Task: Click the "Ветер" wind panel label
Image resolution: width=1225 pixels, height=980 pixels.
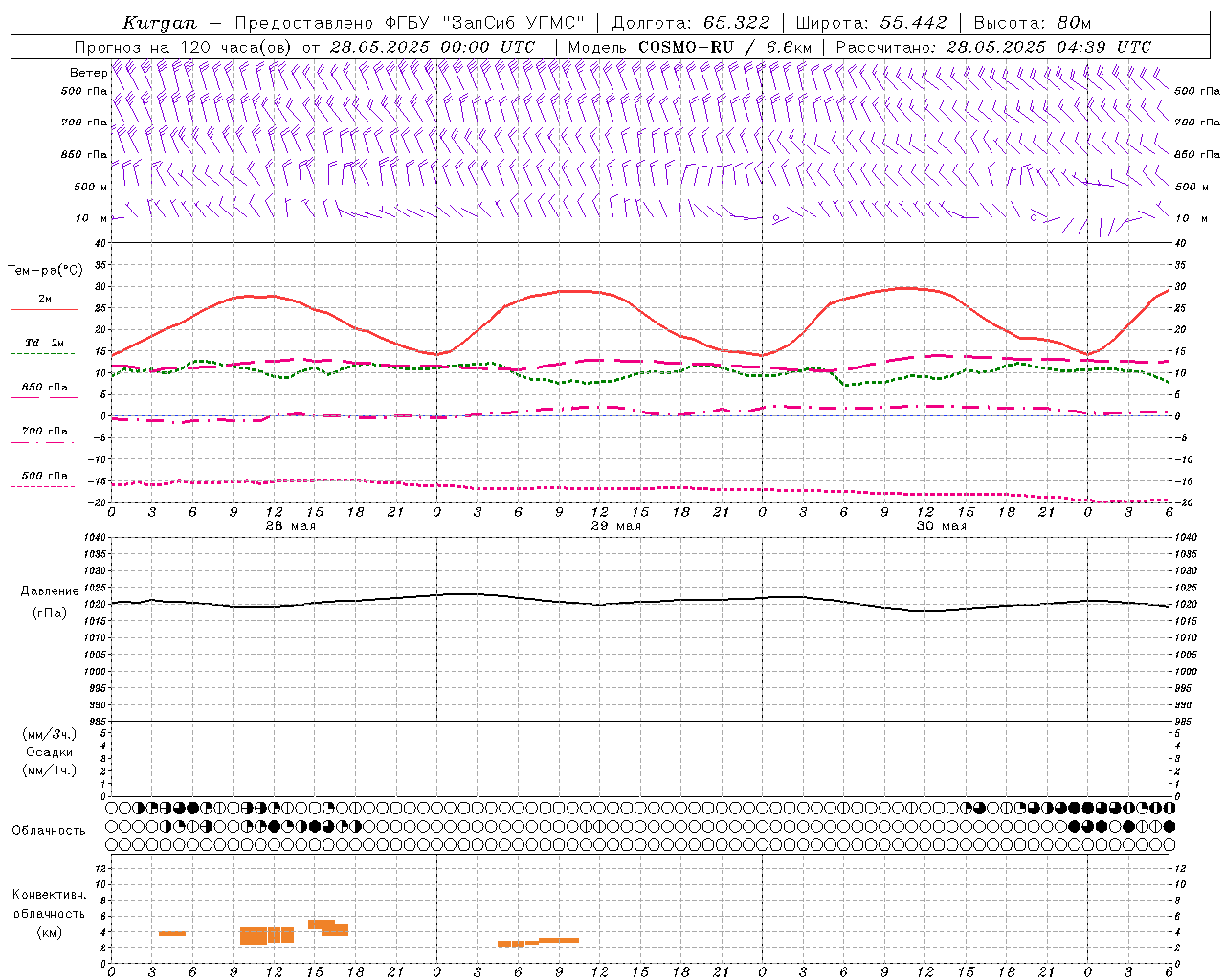Action: coord(89,73)
